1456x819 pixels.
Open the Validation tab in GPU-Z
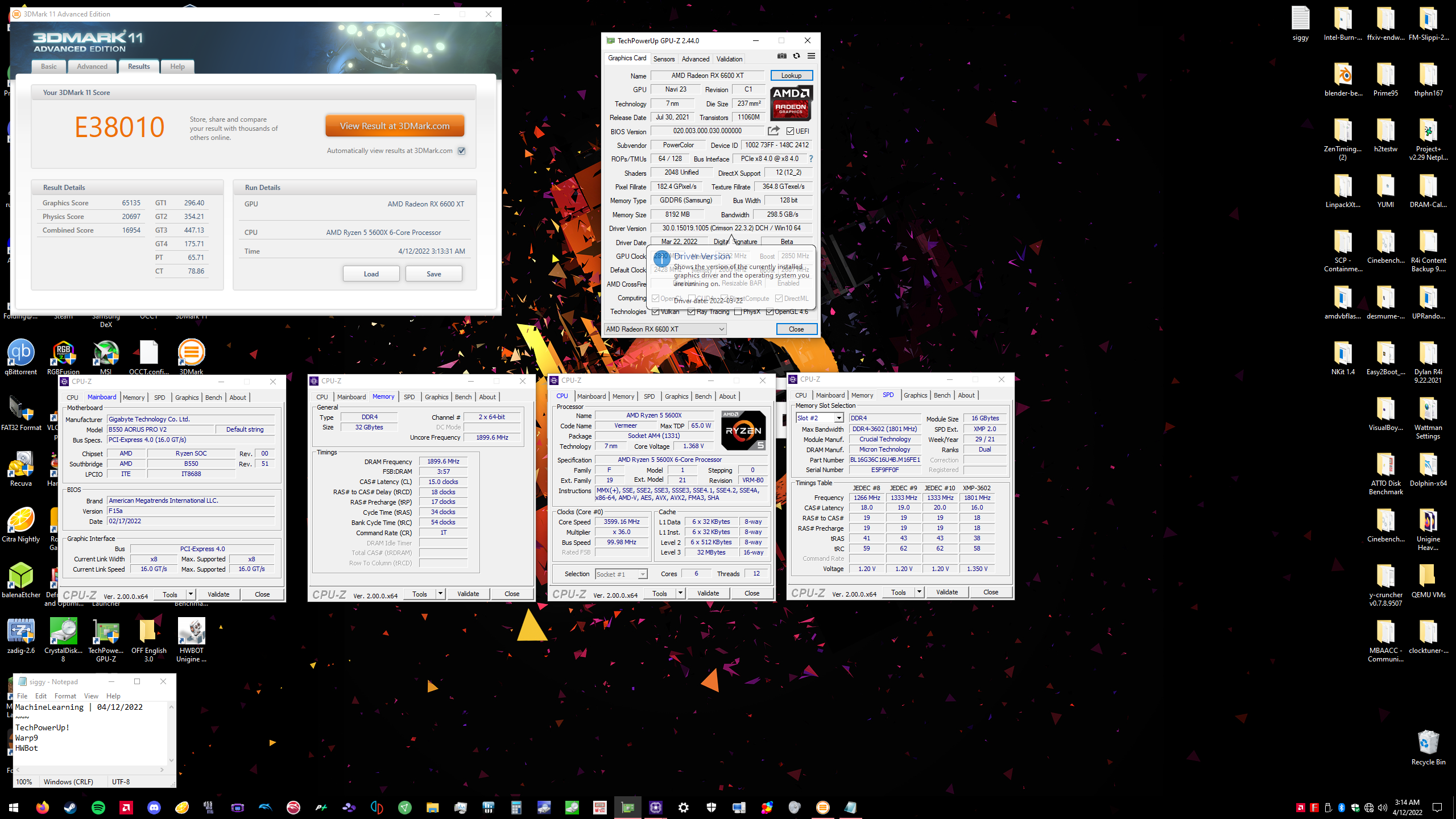tap(729, 59)
